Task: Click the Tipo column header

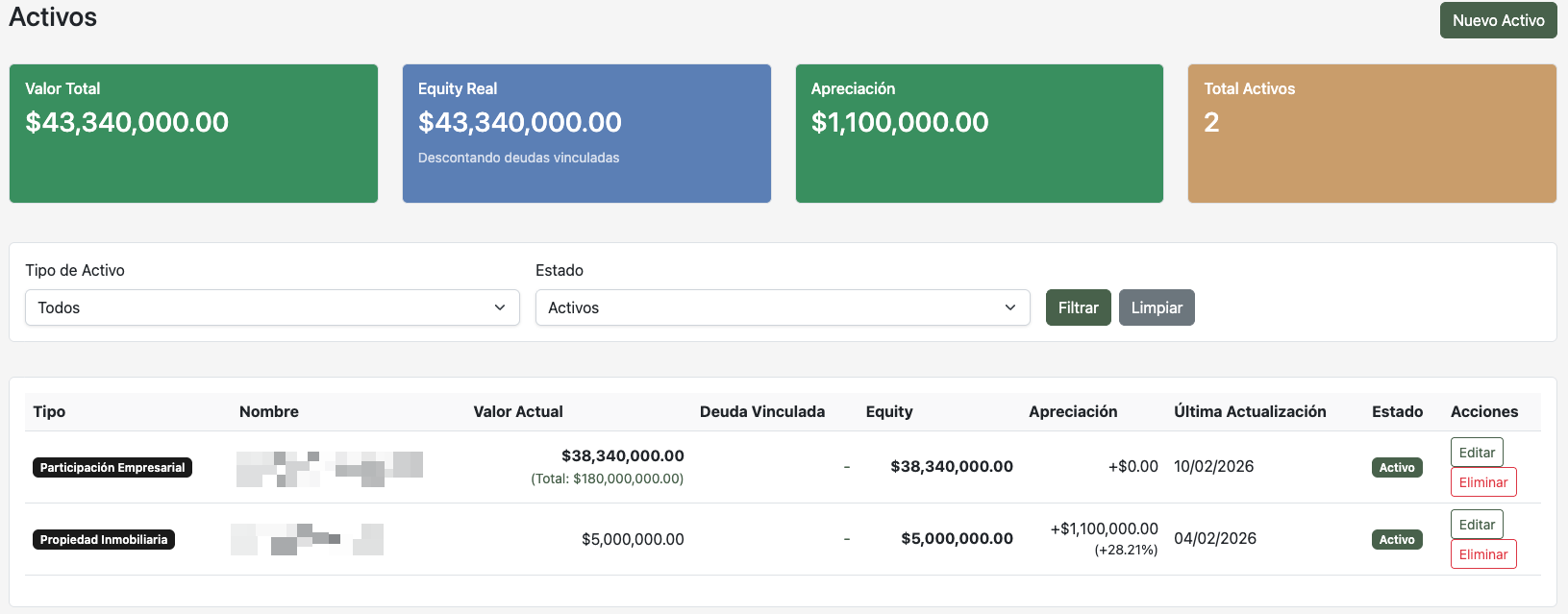Action: click(x=49, y=411)
